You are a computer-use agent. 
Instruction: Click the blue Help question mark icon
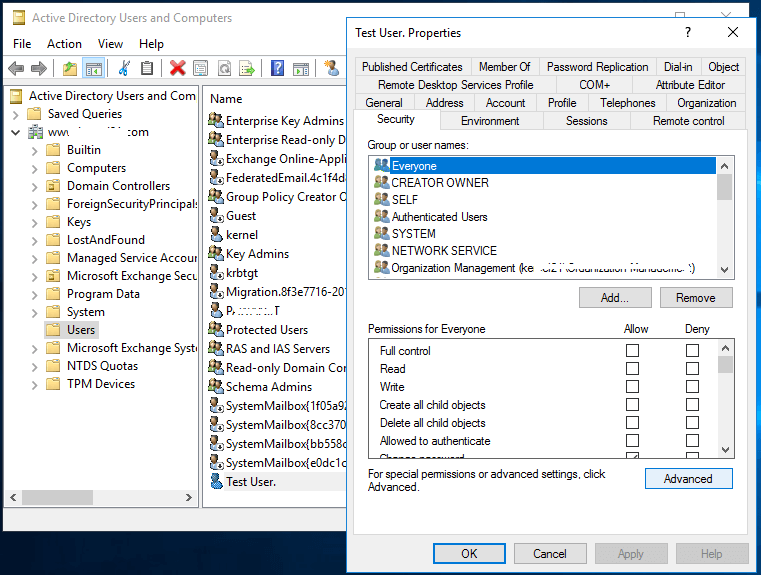point(277,68)
